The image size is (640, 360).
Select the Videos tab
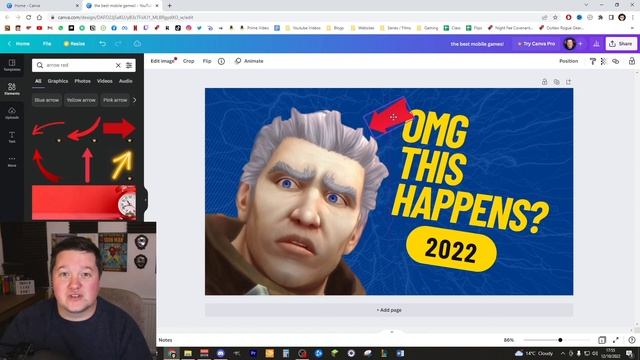(104, 81)
